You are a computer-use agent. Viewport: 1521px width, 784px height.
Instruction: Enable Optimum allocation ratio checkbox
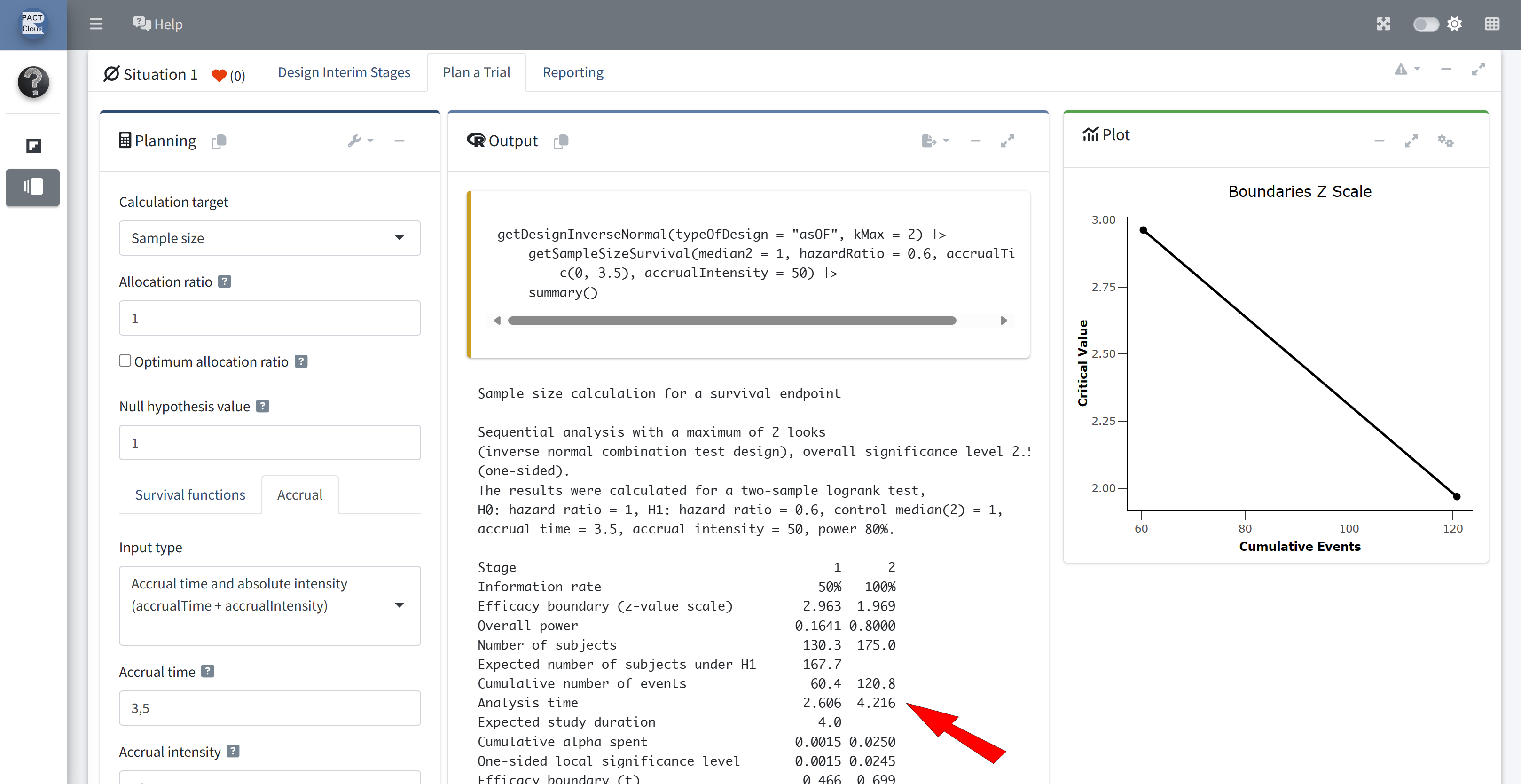point(125,361)
